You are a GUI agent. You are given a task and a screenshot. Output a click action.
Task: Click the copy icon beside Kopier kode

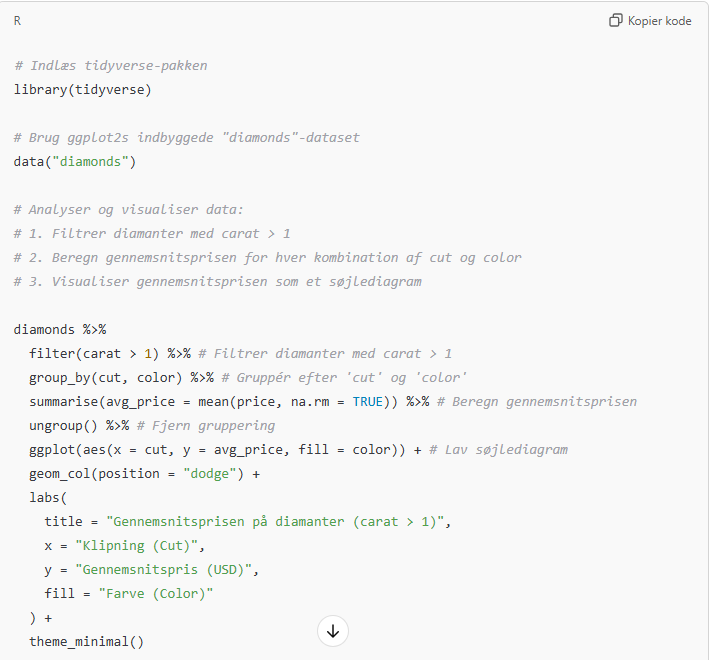point(616,21)
